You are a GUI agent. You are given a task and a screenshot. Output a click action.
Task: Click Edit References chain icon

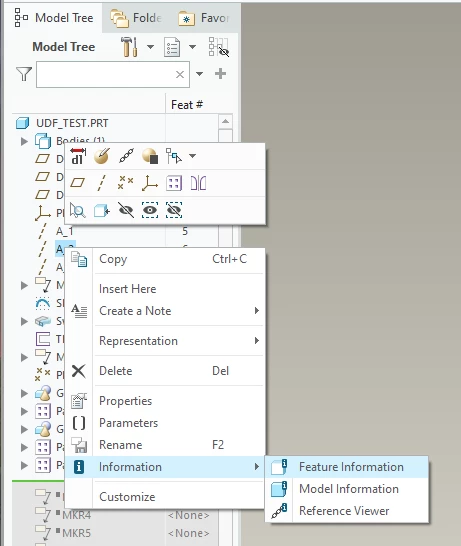126,156
